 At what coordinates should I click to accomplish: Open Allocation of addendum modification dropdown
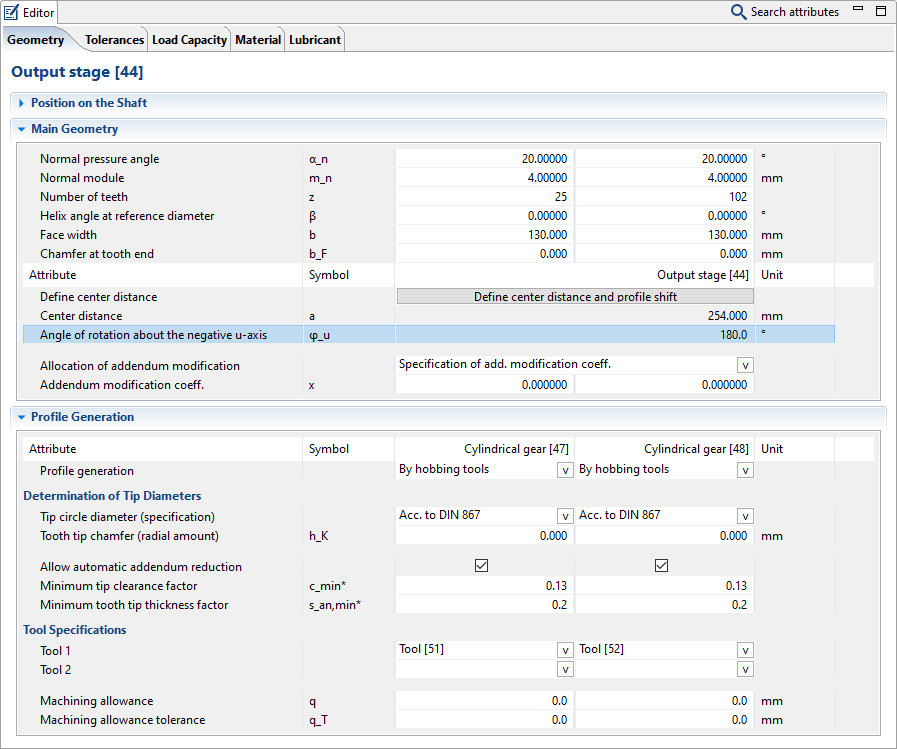point(745,366)
